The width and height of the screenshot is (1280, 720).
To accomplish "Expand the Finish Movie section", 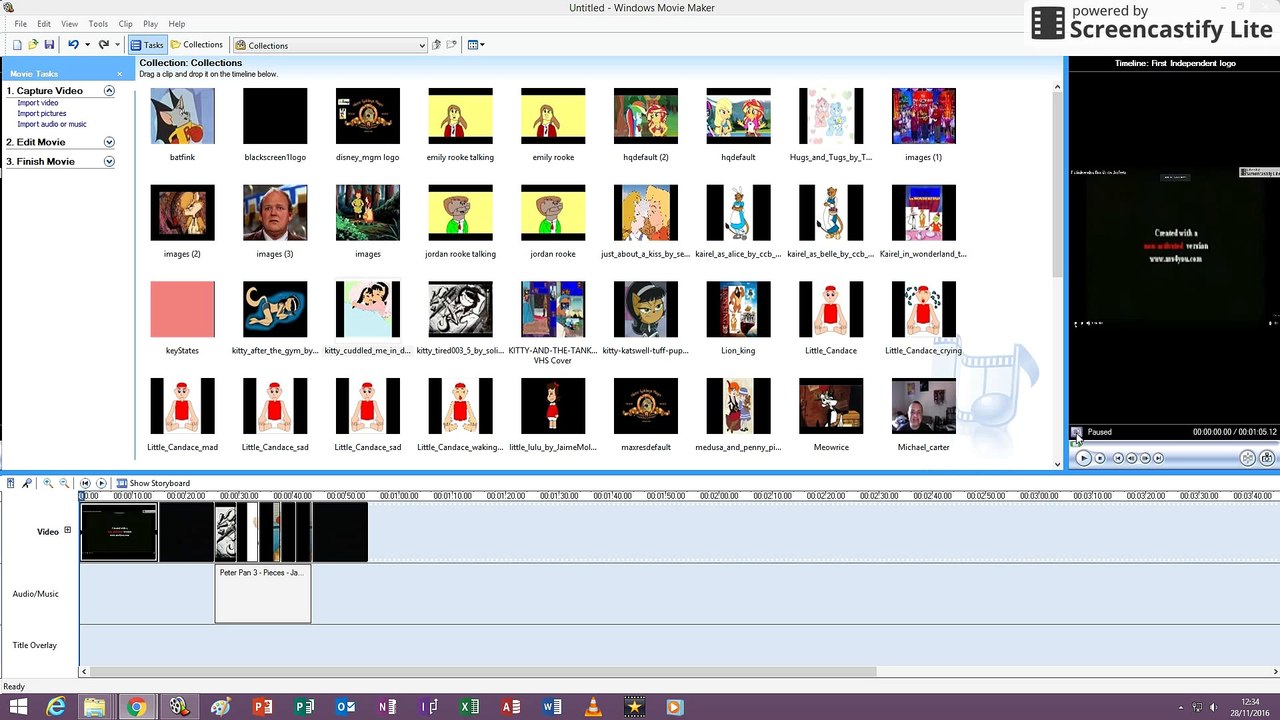I will (x=109, y=161).
